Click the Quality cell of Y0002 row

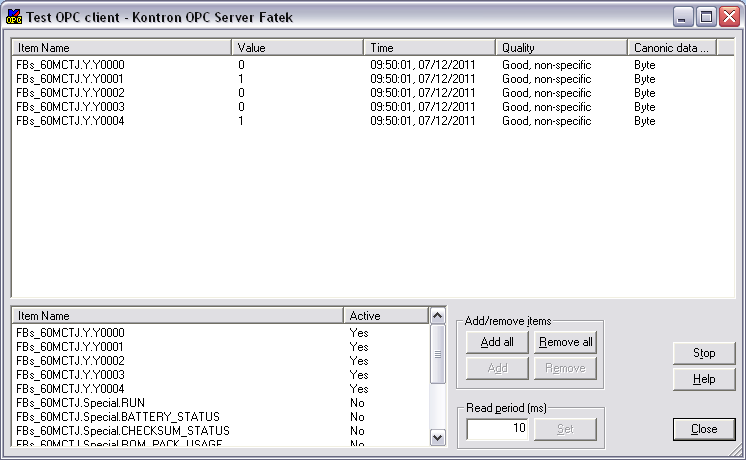click(x=546, y=93)
